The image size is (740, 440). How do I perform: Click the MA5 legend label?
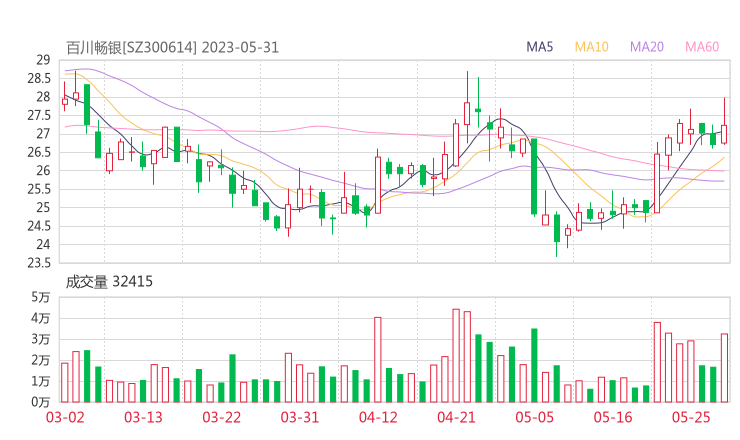(539, 47)
